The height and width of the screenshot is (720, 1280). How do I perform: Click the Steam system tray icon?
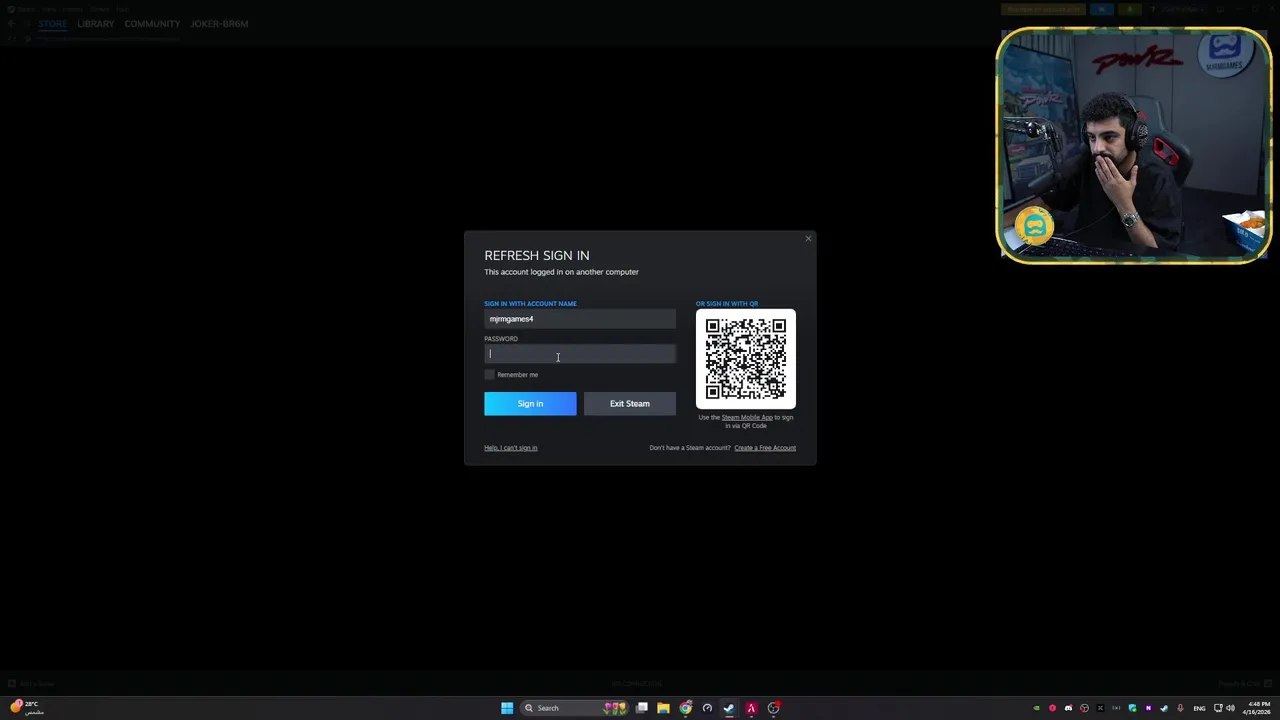point(1164,708)
